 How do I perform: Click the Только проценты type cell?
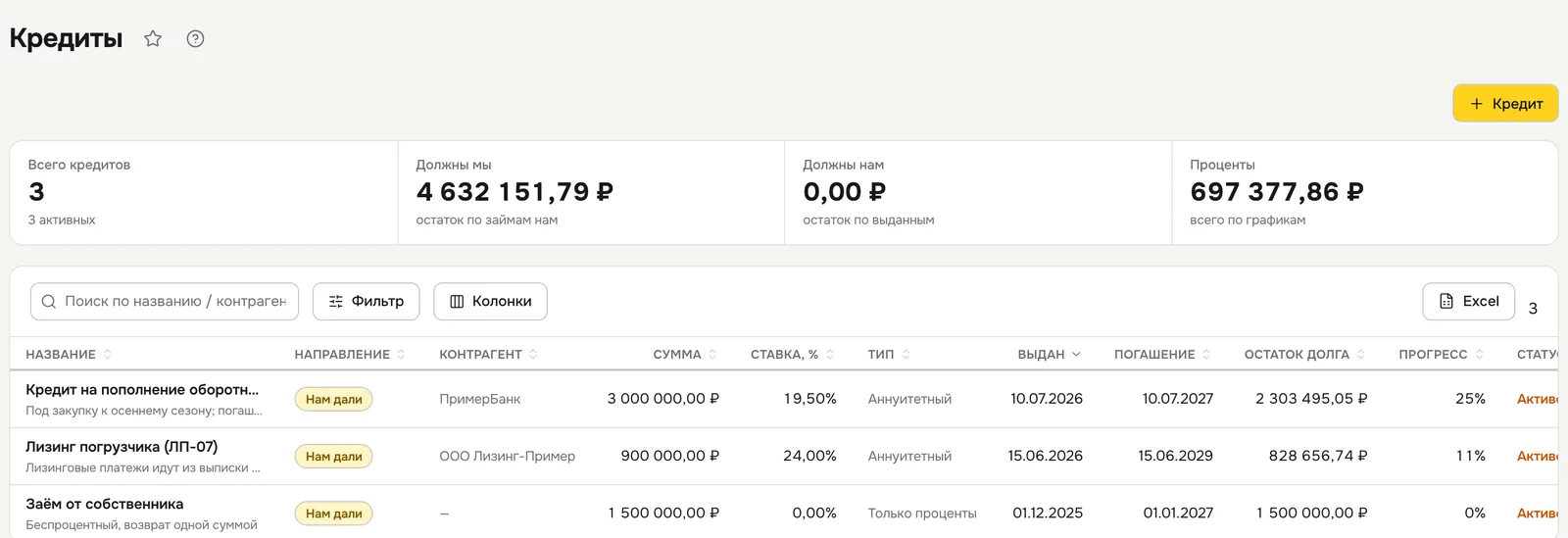tap(922, 514)
